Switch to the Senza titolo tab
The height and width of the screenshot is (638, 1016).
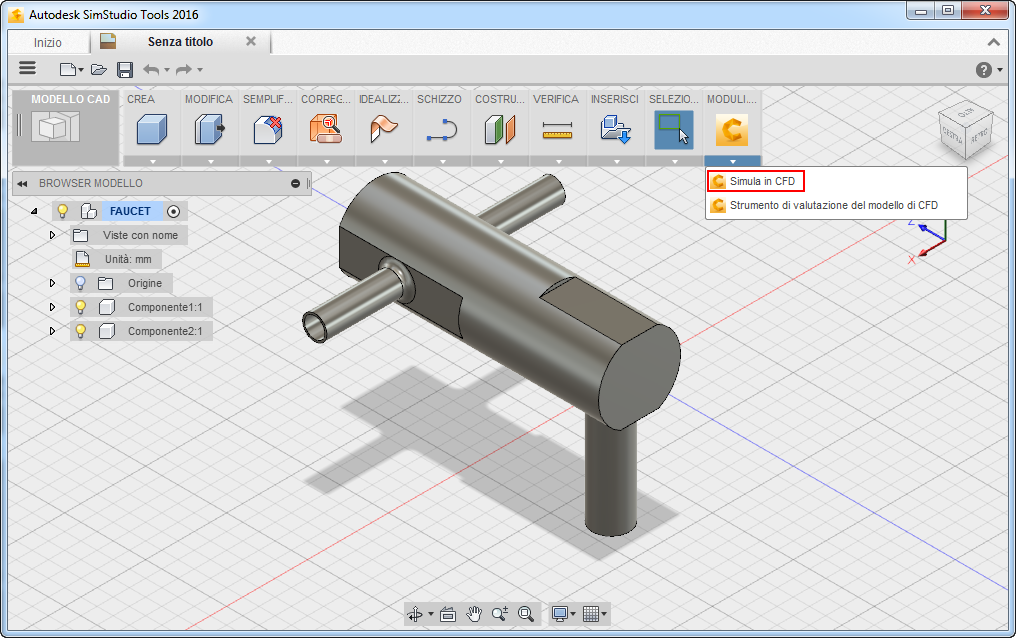(180, 41)
